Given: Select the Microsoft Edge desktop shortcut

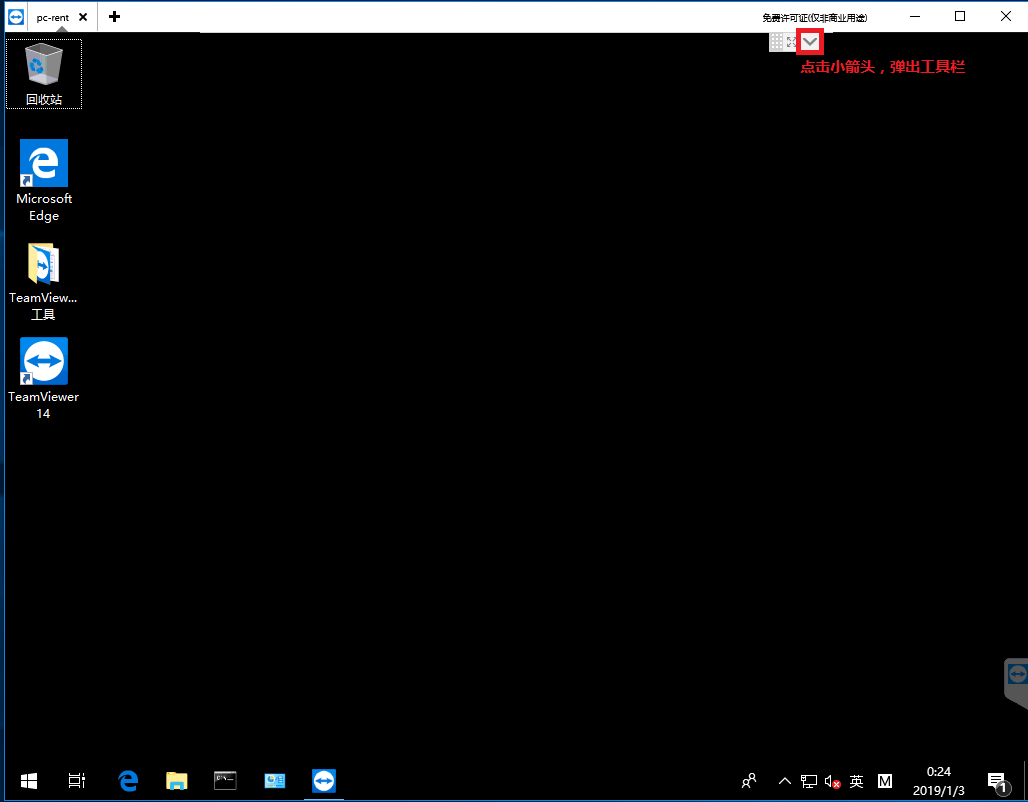Looking at the screenshot, I should pyautogui.click(x=44, y=181).
